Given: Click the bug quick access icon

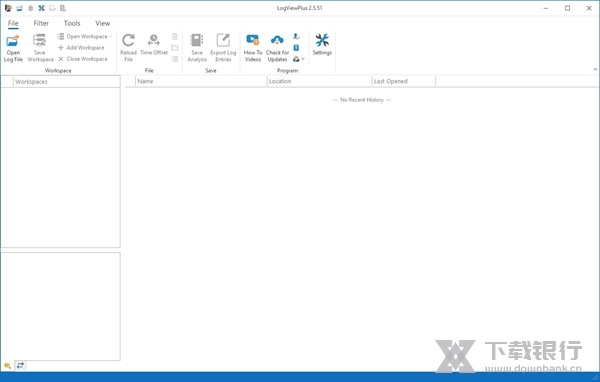Looking at the screenshot, I should pyautogui.click(x=30, y=8).
